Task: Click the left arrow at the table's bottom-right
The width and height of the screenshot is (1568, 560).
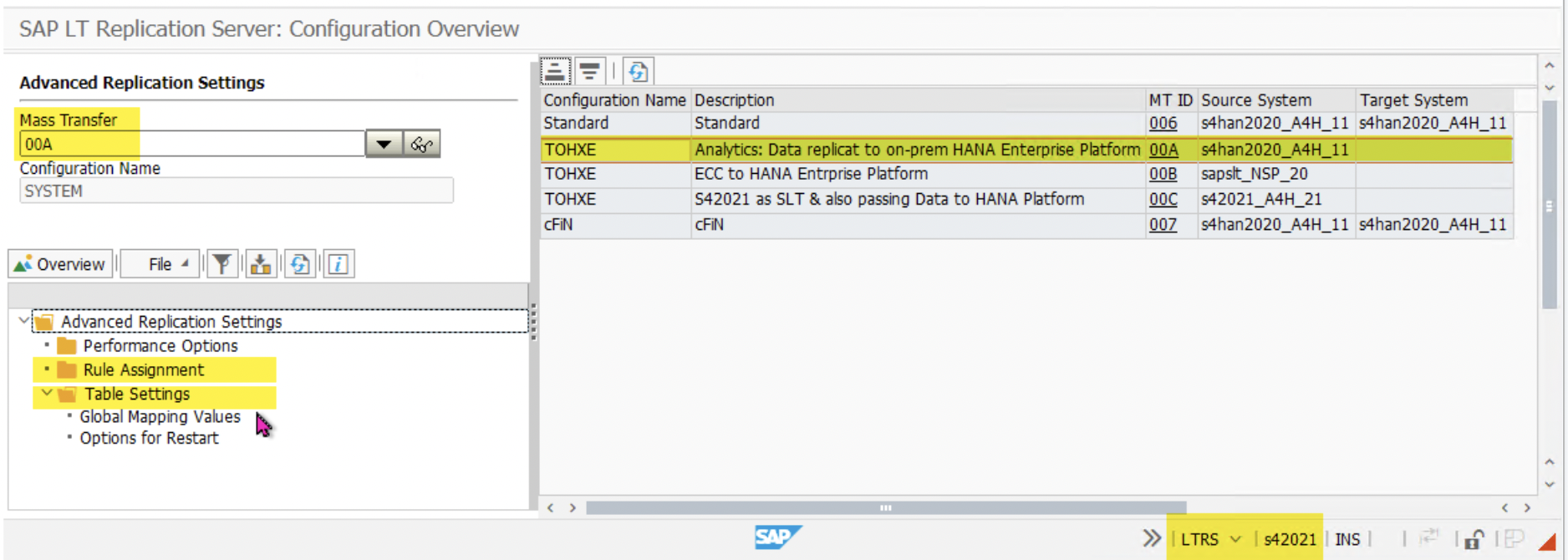Action: coord(1504,507)
